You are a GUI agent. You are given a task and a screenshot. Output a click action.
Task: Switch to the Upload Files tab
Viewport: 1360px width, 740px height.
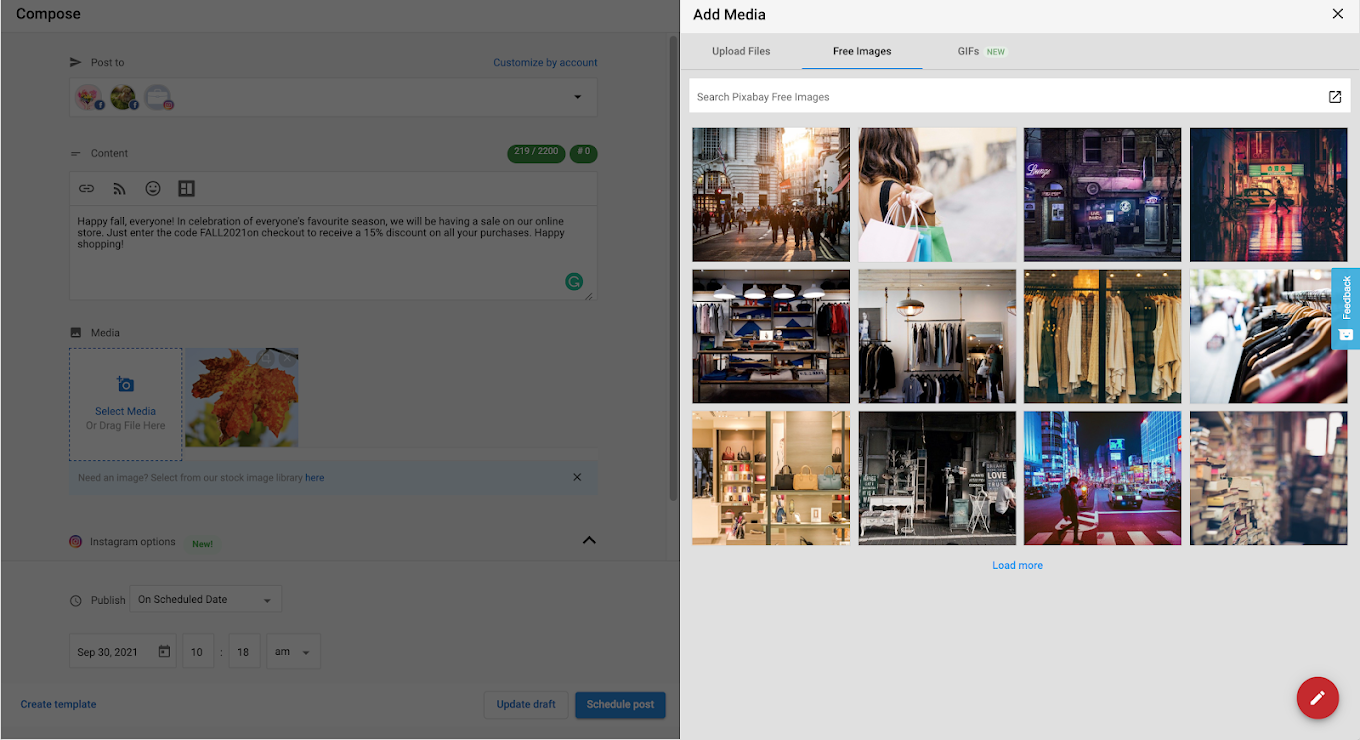[x=741, y=51]
